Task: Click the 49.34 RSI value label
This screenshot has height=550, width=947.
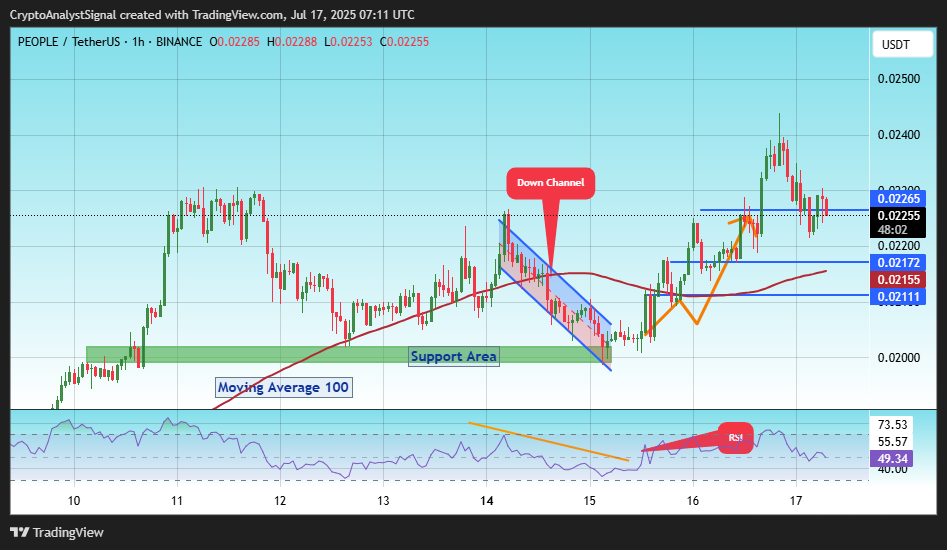Action: pos(891,459)
